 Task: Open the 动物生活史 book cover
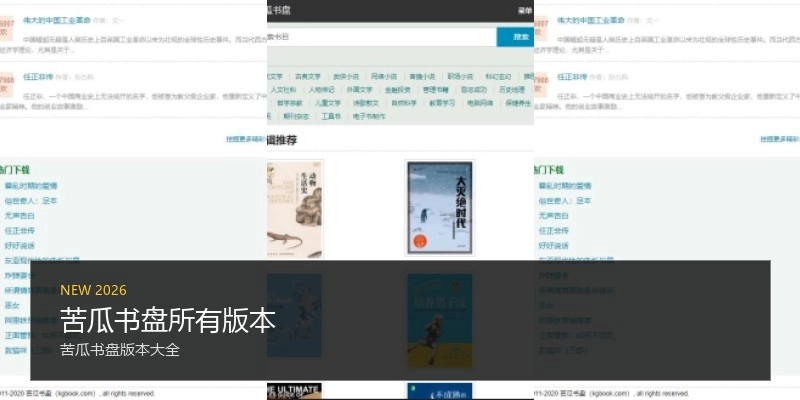[294, 208]
